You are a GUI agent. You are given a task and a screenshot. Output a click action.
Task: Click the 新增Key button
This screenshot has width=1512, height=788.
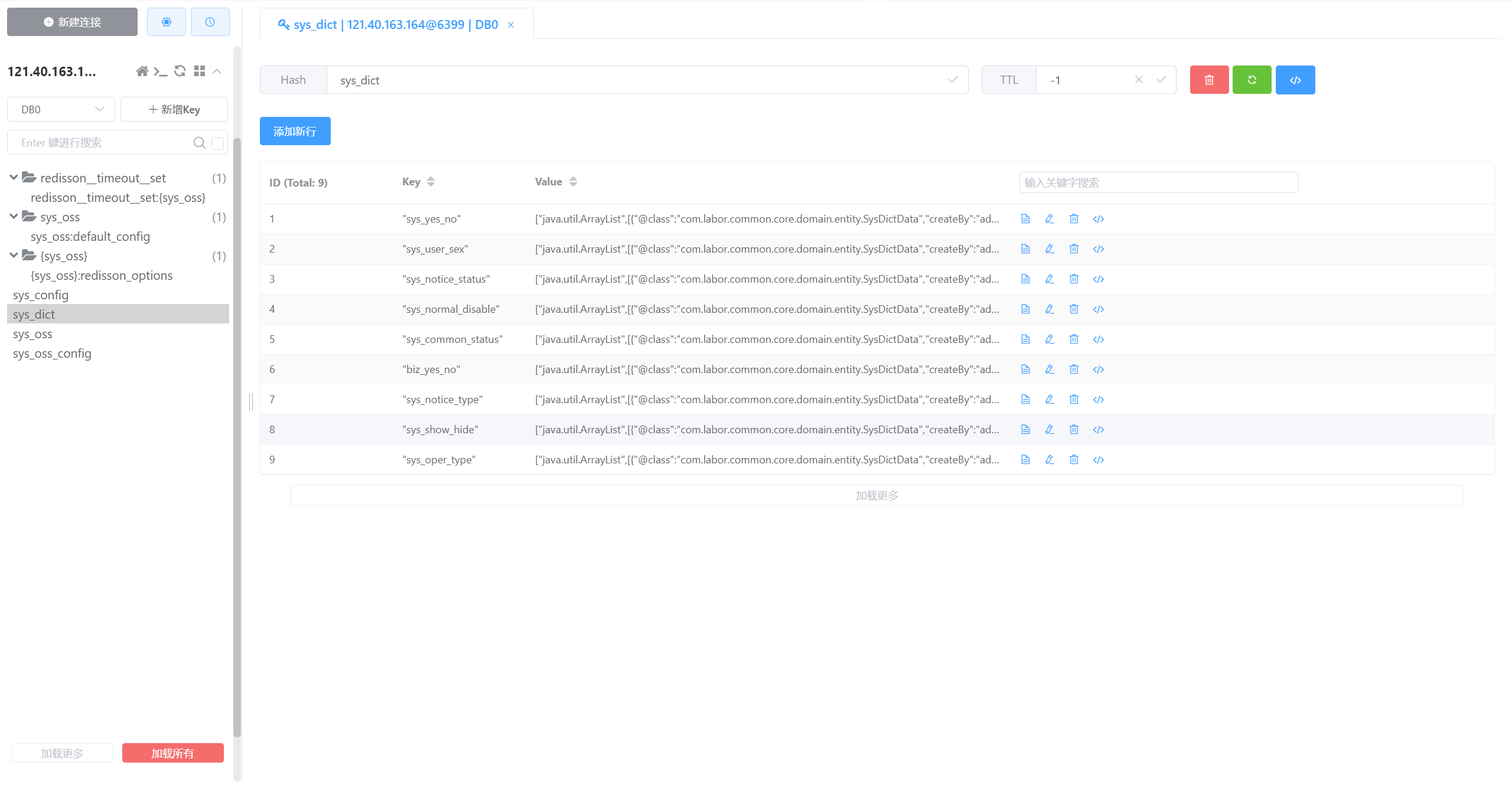[x=174, y=109]
